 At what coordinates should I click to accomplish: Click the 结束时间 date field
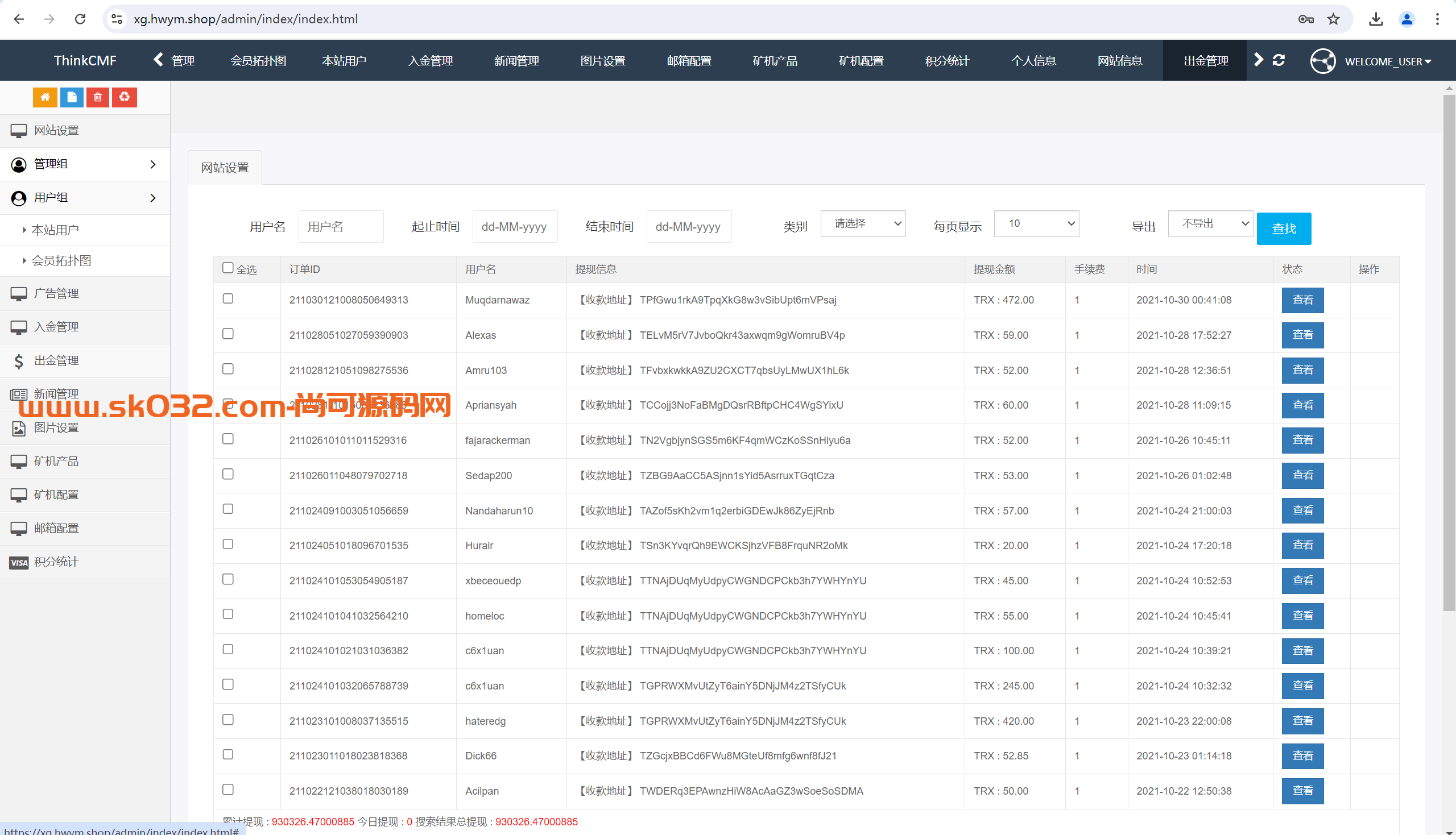(x=689, y=227)
